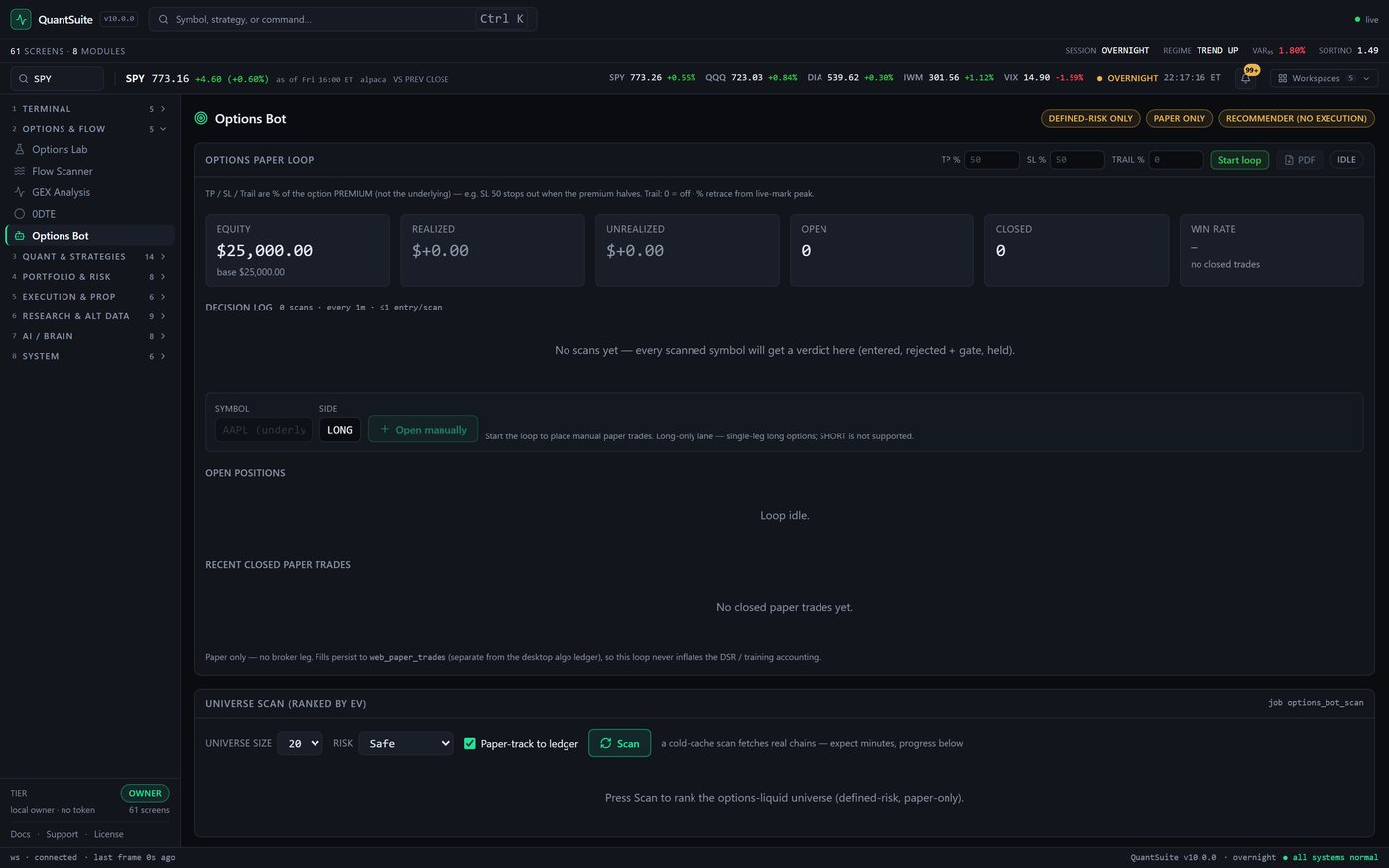The image size is (1389, 868).
Task: Open the notifications bell icon
Action: (1246, 78)
